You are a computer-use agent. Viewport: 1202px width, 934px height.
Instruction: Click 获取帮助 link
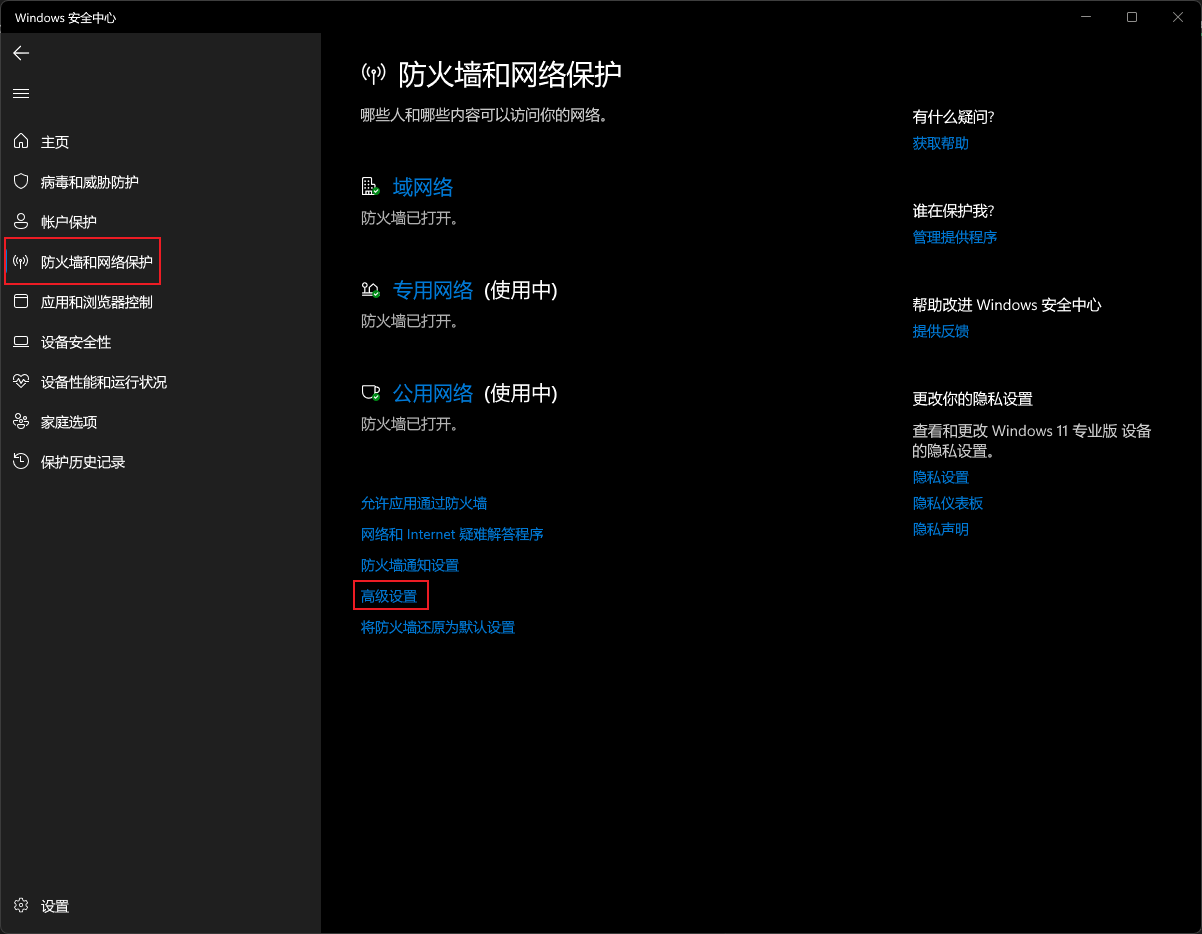point(941,143)
